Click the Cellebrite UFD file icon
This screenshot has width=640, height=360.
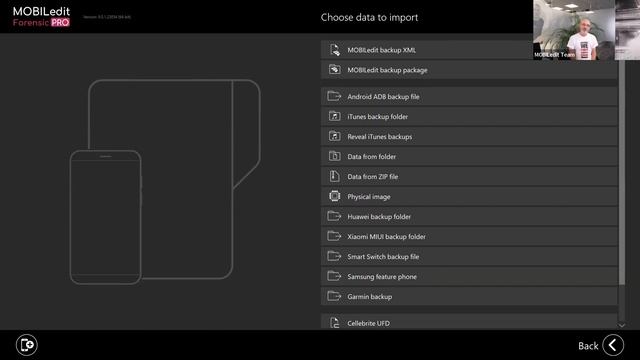pyautogui.click(x=334, y=323)
